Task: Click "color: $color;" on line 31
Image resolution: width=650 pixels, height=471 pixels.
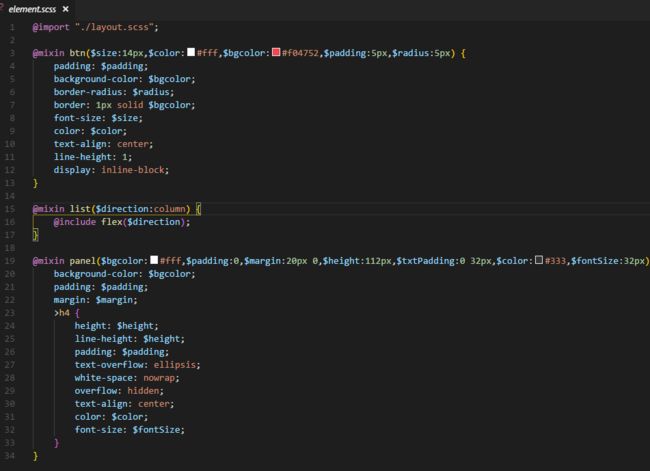Action: [x=111, y=417]
